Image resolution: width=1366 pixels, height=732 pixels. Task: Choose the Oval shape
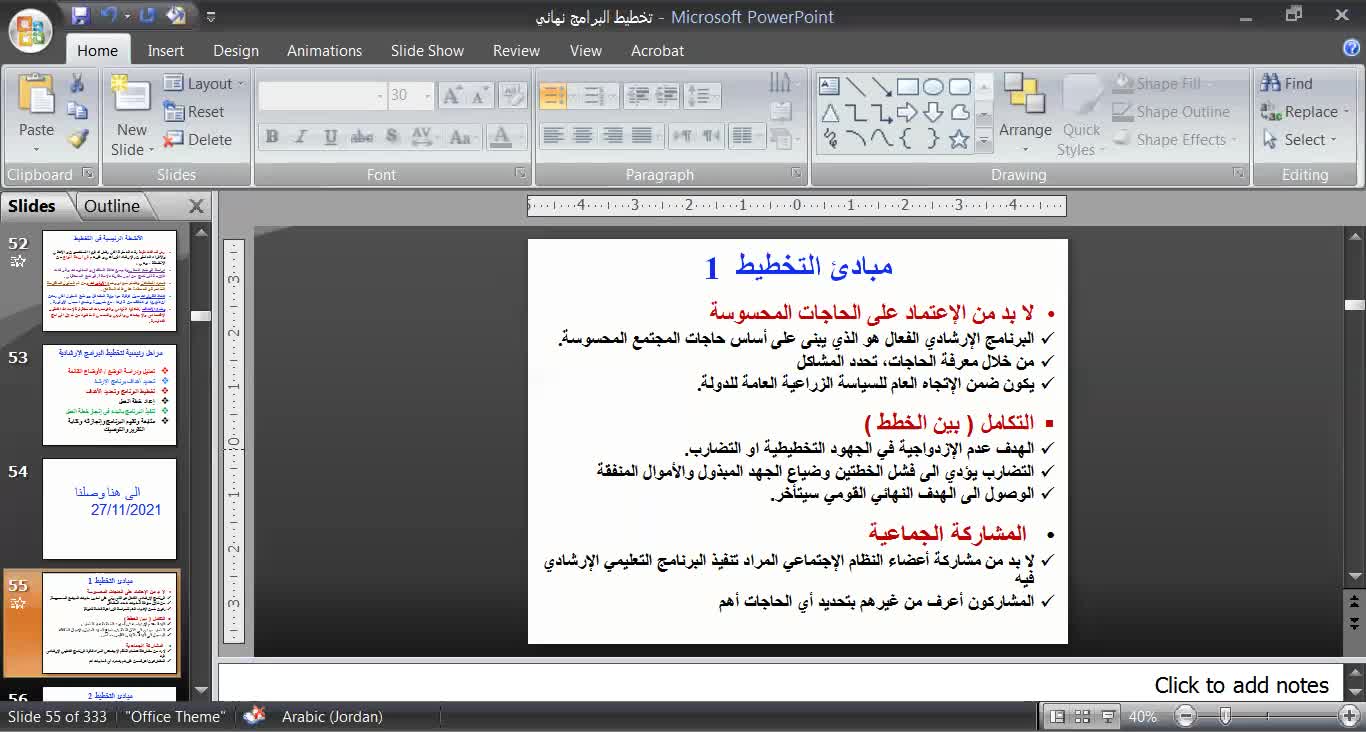[933, 86]
